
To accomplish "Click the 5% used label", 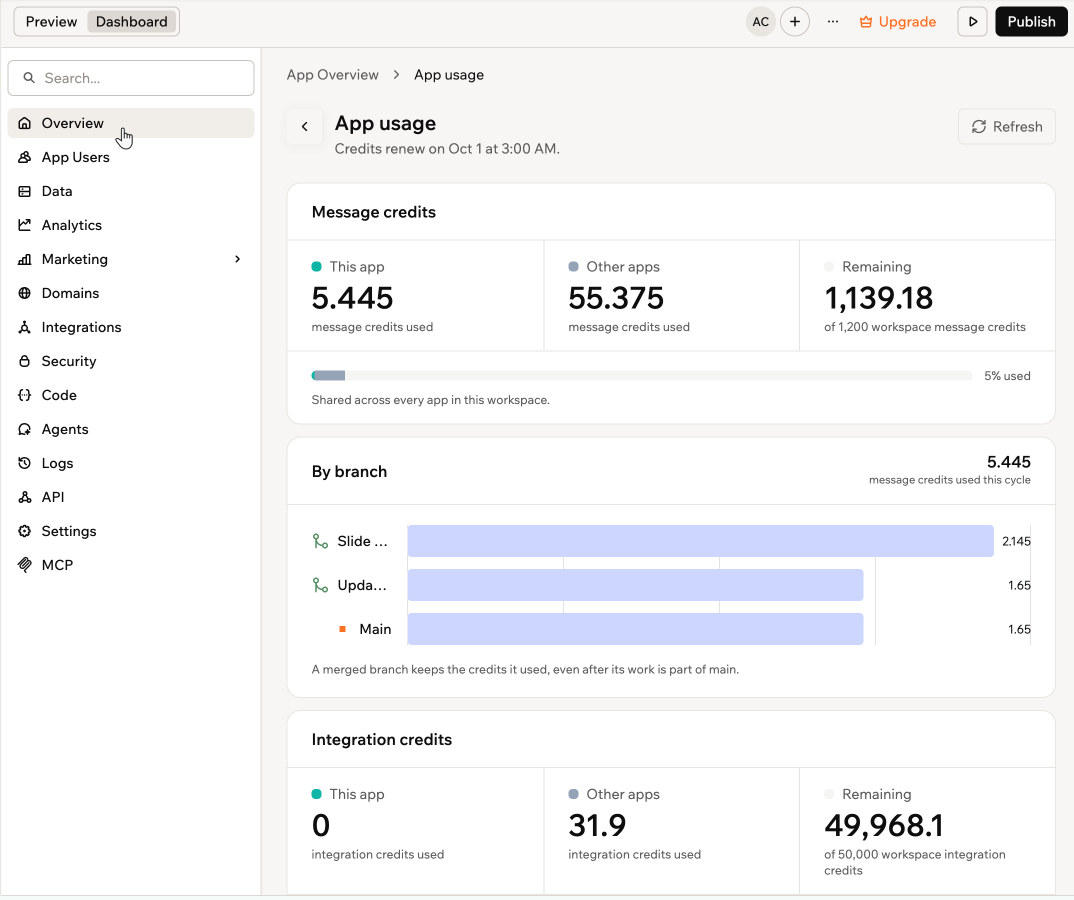I will point(1007,375).
